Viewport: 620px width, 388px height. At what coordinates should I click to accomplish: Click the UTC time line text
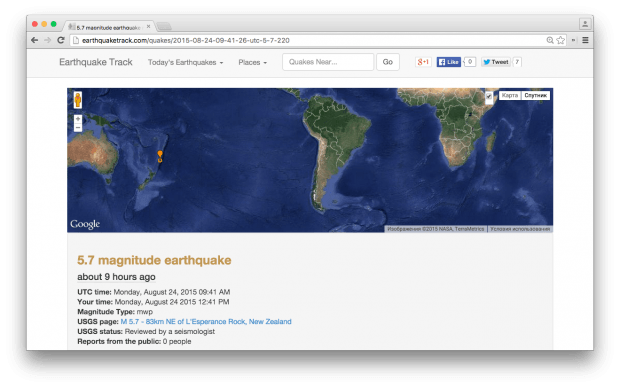[x=153, y=292]
